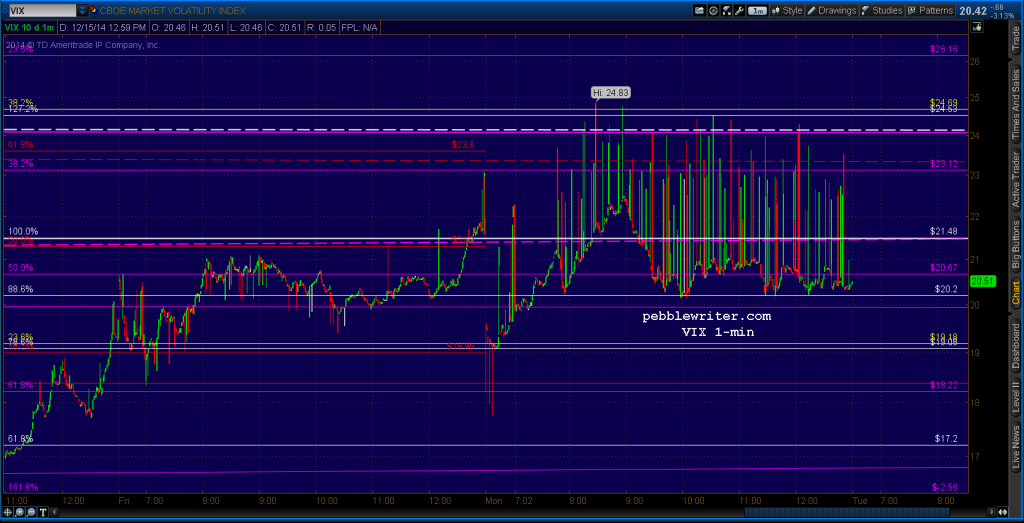The height and width of the screenshot is (523, 1024).
Task: Click the $20.2 level label
Action: [946, 289]
